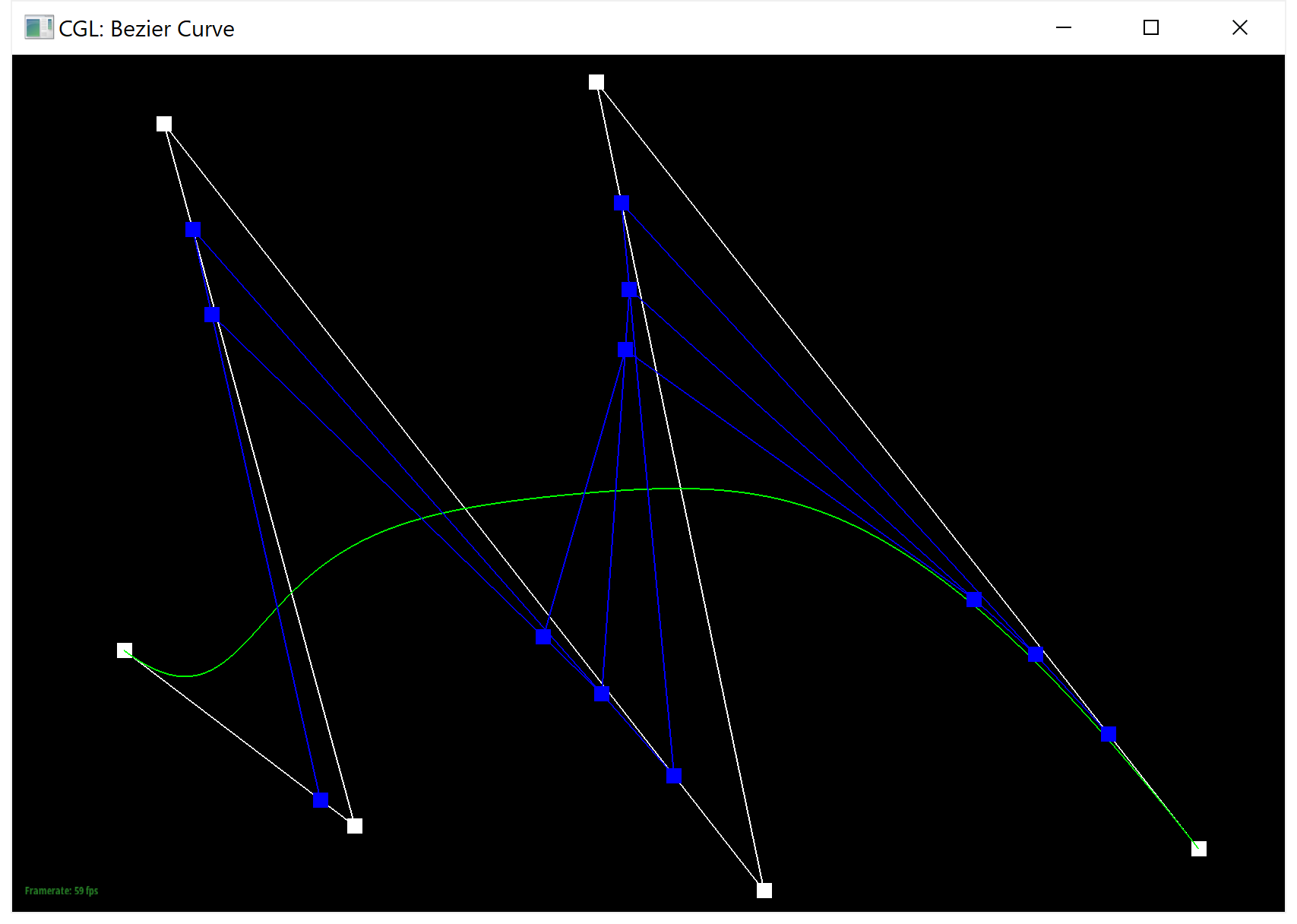Select the topmost white control point

596,81
